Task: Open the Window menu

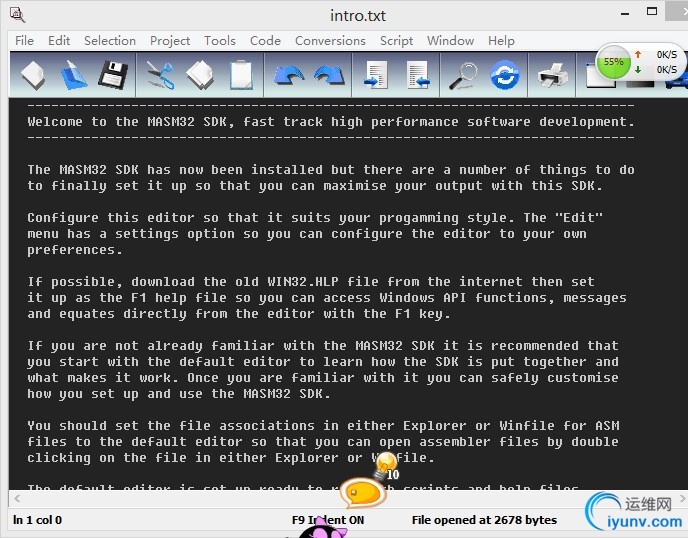Action: [x=450, y=41]
